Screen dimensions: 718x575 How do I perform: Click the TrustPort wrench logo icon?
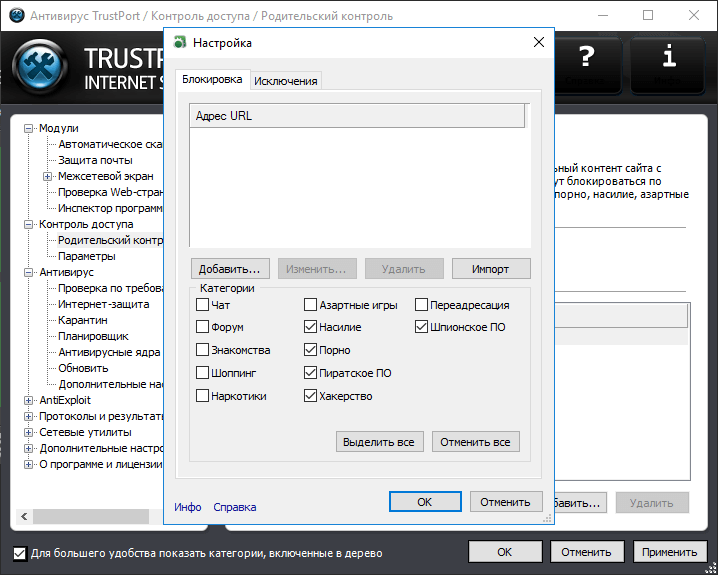tap(40, 65)
